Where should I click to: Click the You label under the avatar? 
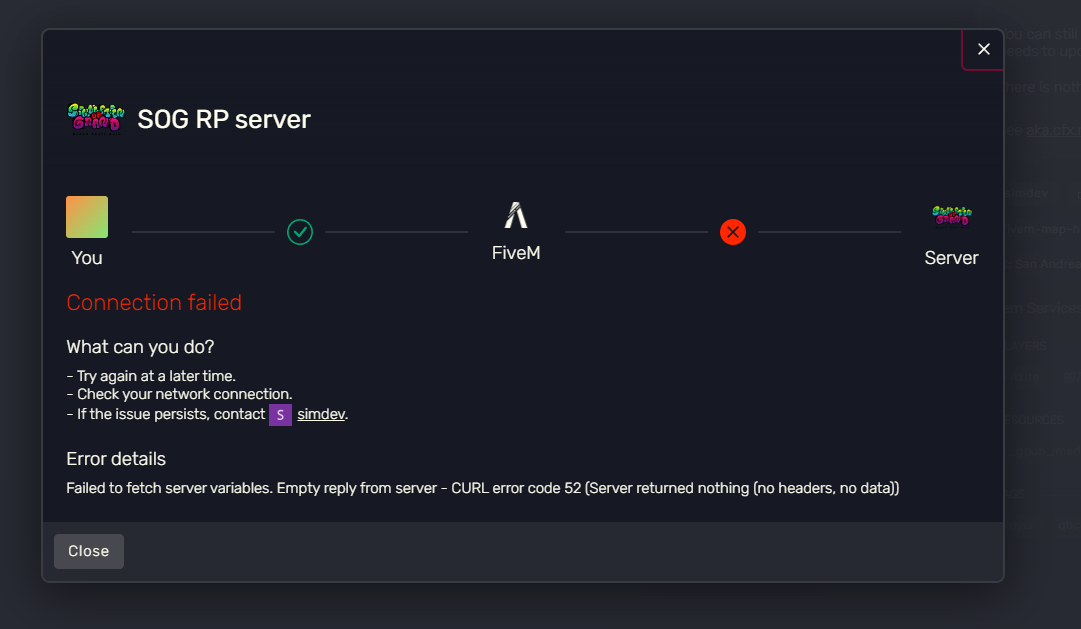pos(87,258)
